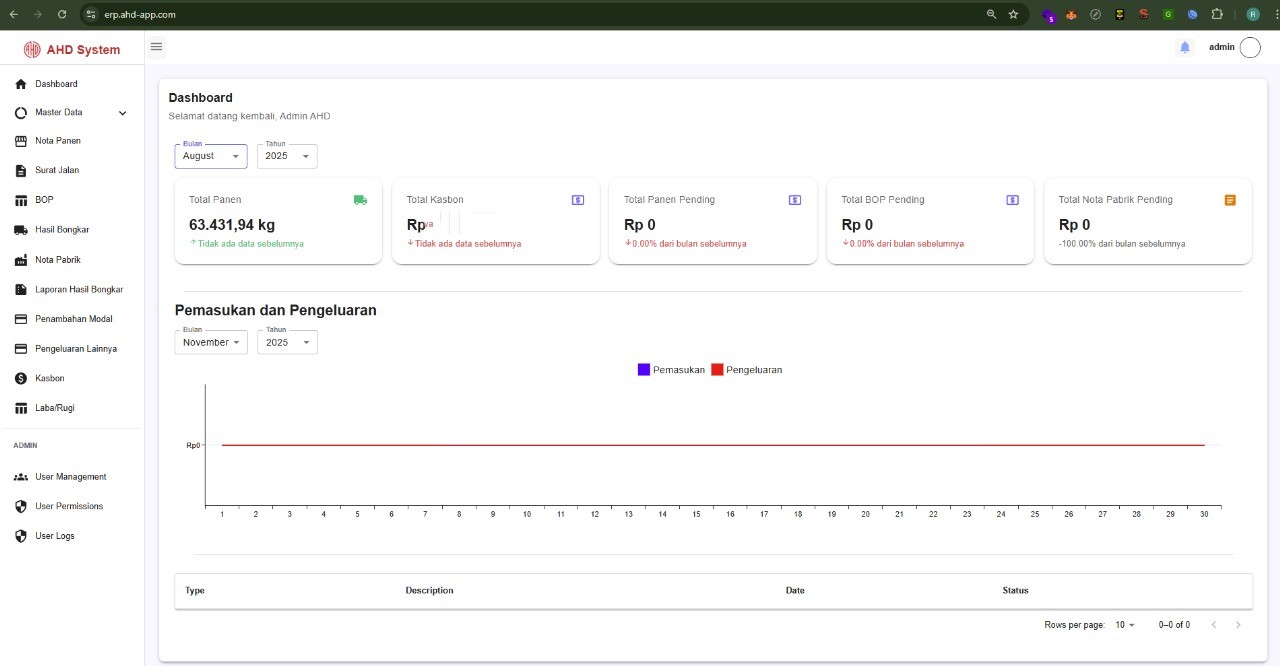
Task: Open the November month dropdown for chart
Action: coord(211,343)
